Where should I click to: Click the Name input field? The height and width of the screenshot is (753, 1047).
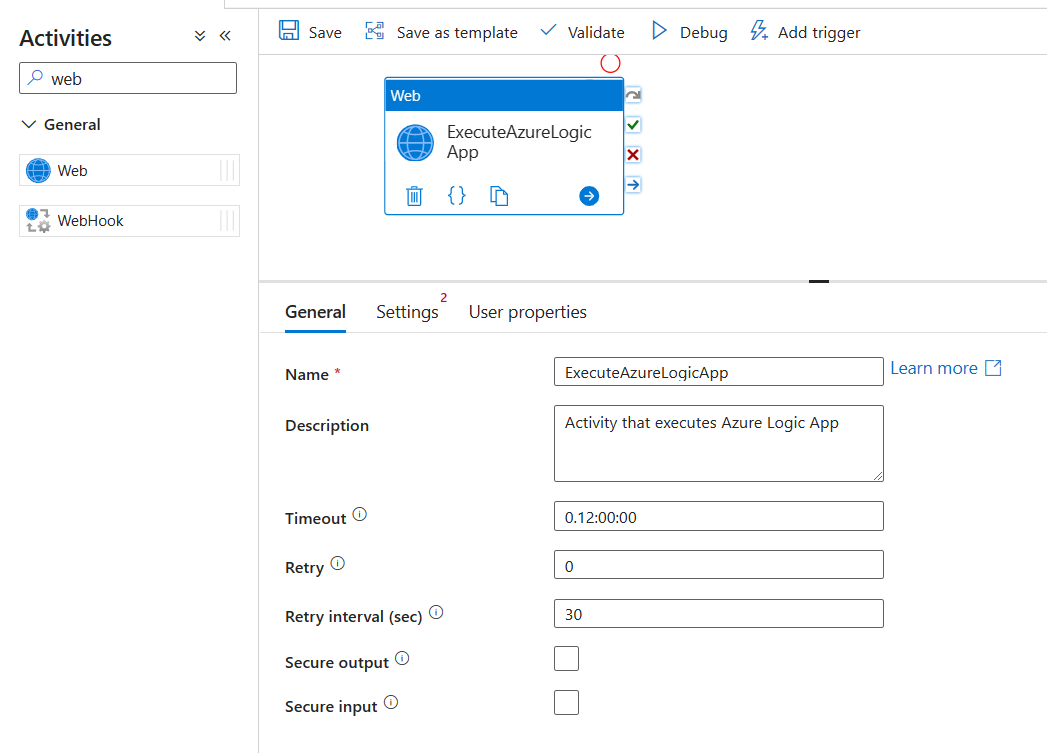point(718,372)
